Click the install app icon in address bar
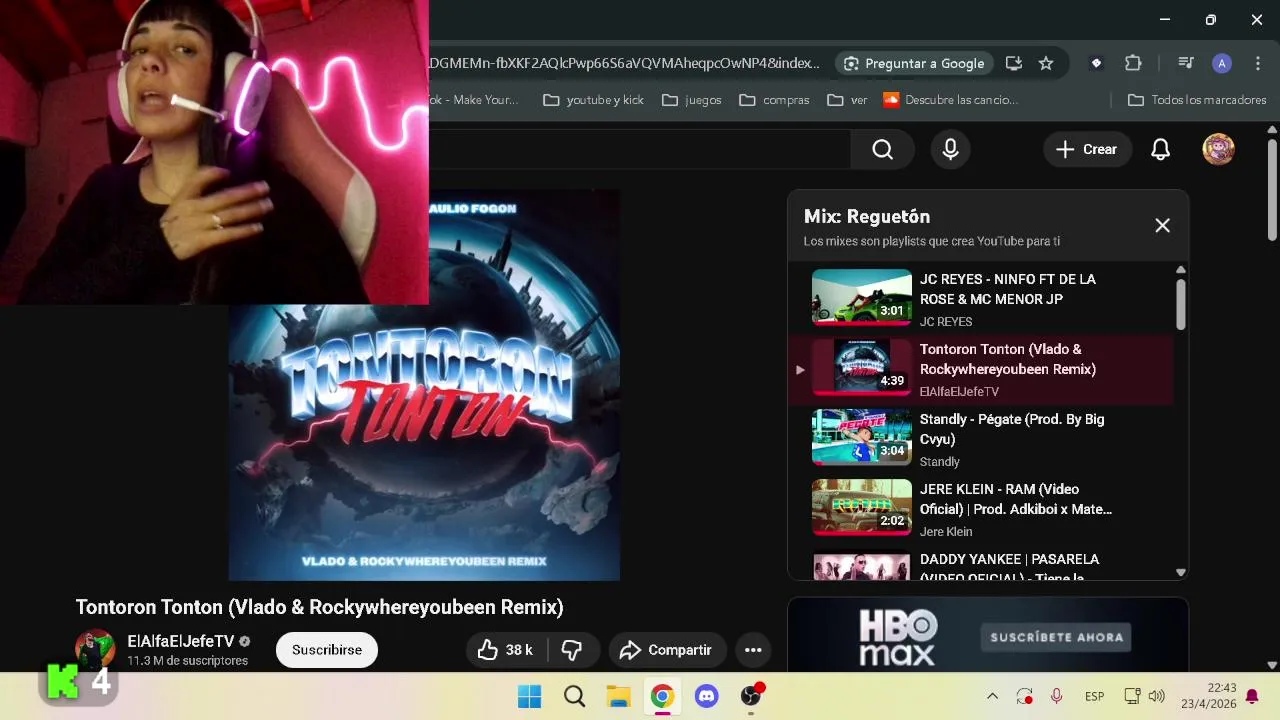The width and height of the screenshot is (1280, 720). (1013, 63)
